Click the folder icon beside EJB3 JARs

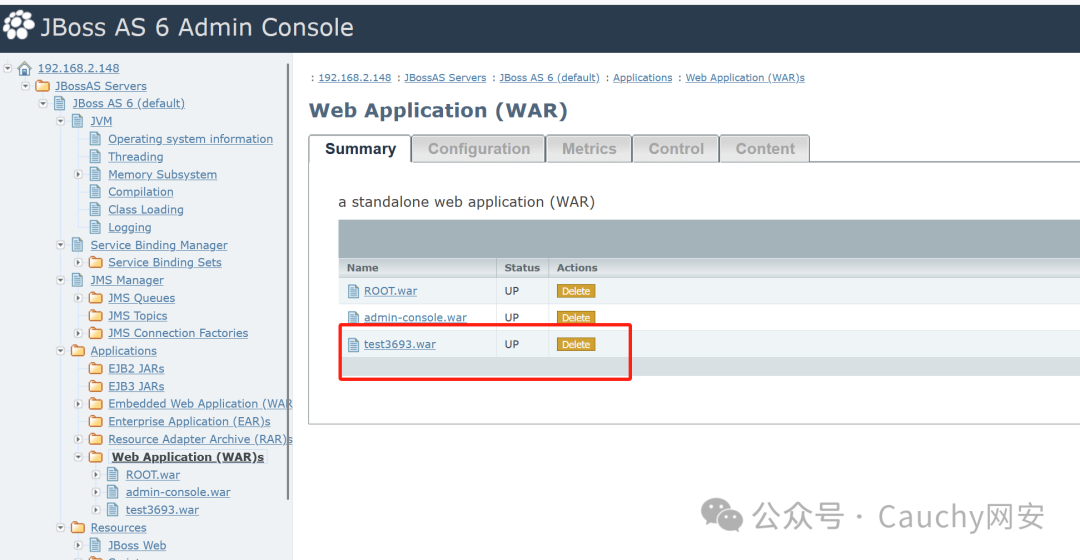pos(96,386)
